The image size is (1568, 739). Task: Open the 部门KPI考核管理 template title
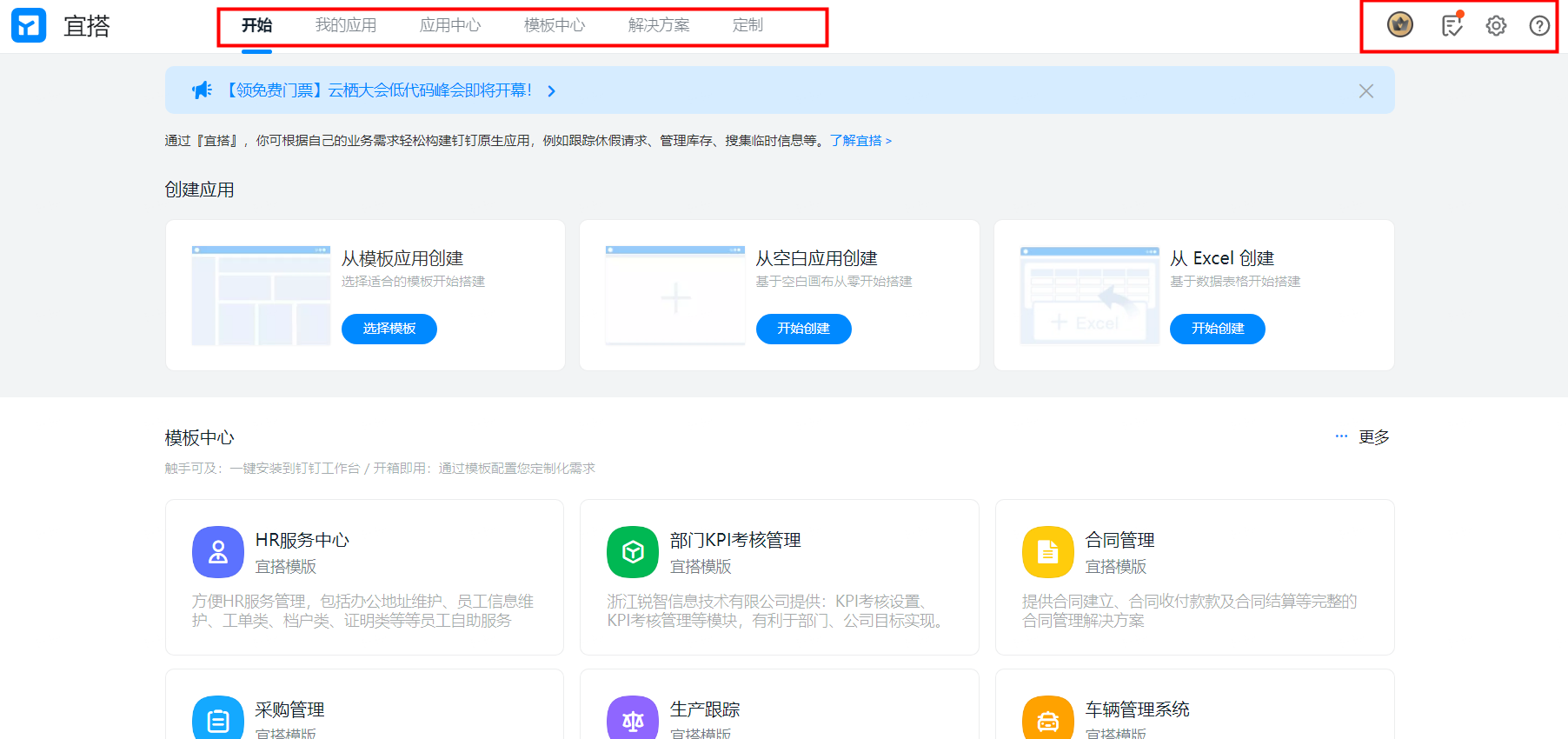click(x=735, y=540)
